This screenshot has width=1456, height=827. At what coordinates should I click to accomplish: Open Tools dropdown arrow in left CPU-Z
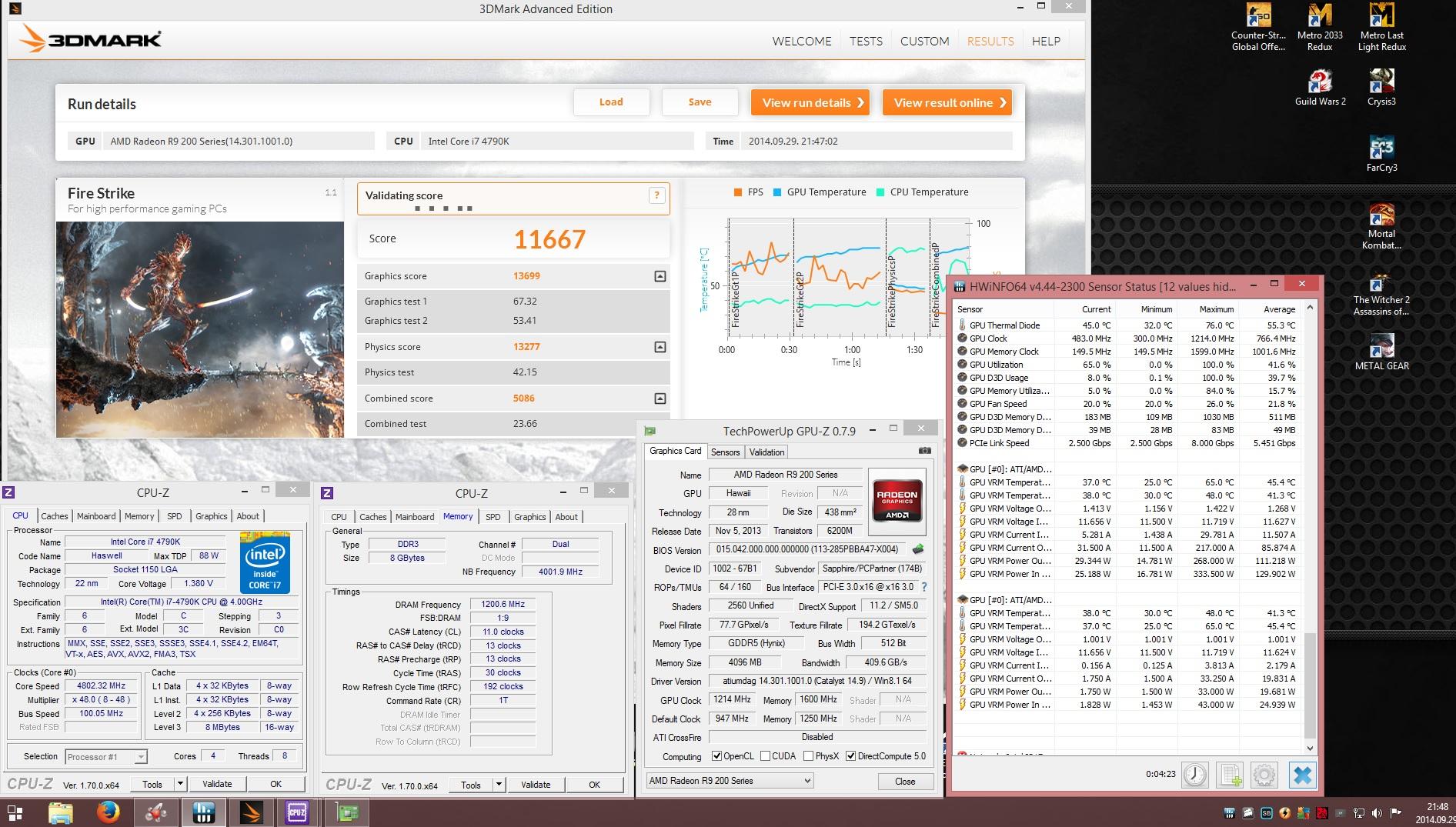click(x=180, y=784)
